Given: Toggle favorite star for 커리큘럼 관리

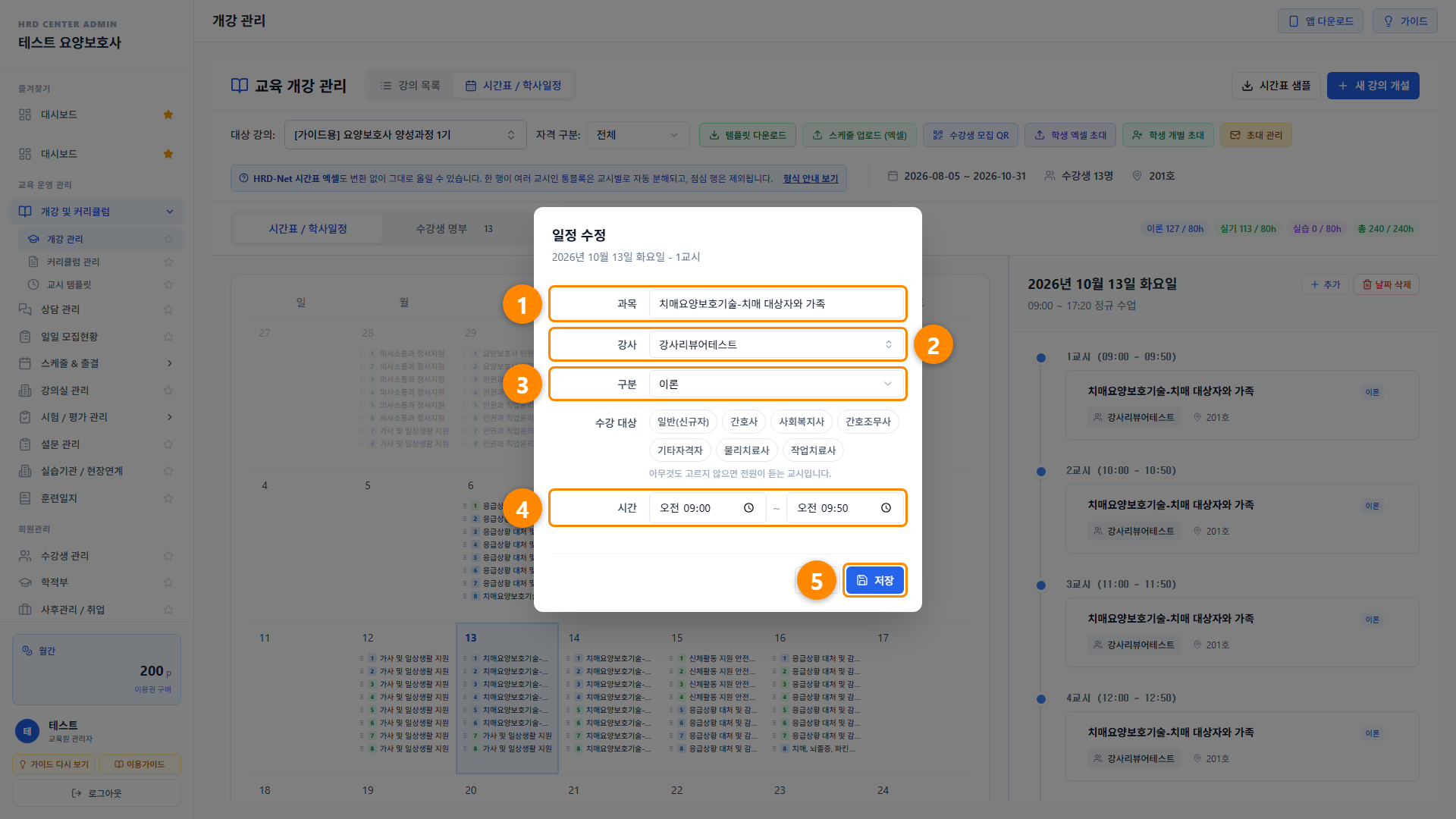Looking at the screenshot, I should tap(168, 262).
